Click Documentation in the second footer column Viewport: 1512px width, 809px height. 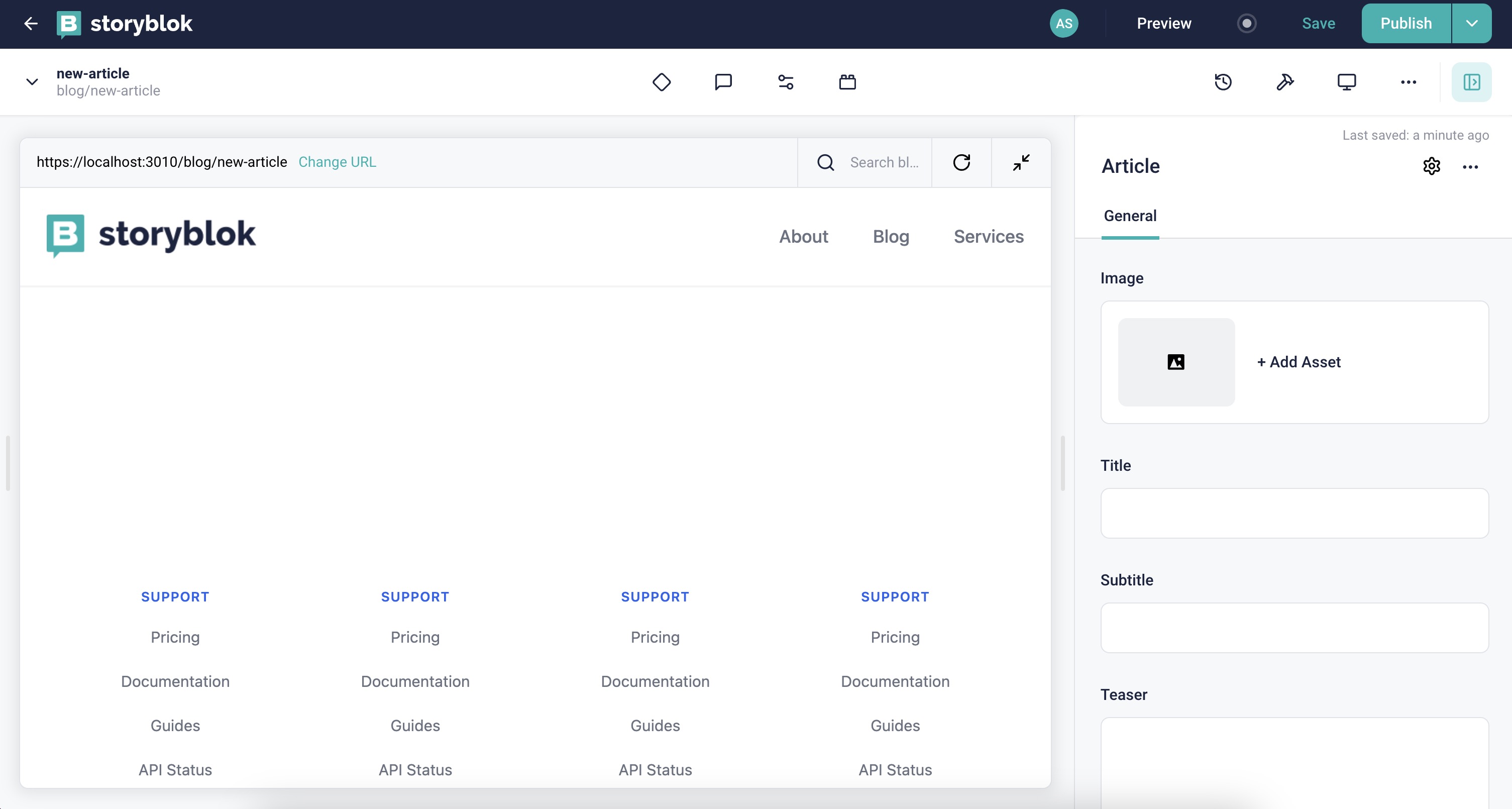point(415,681)
